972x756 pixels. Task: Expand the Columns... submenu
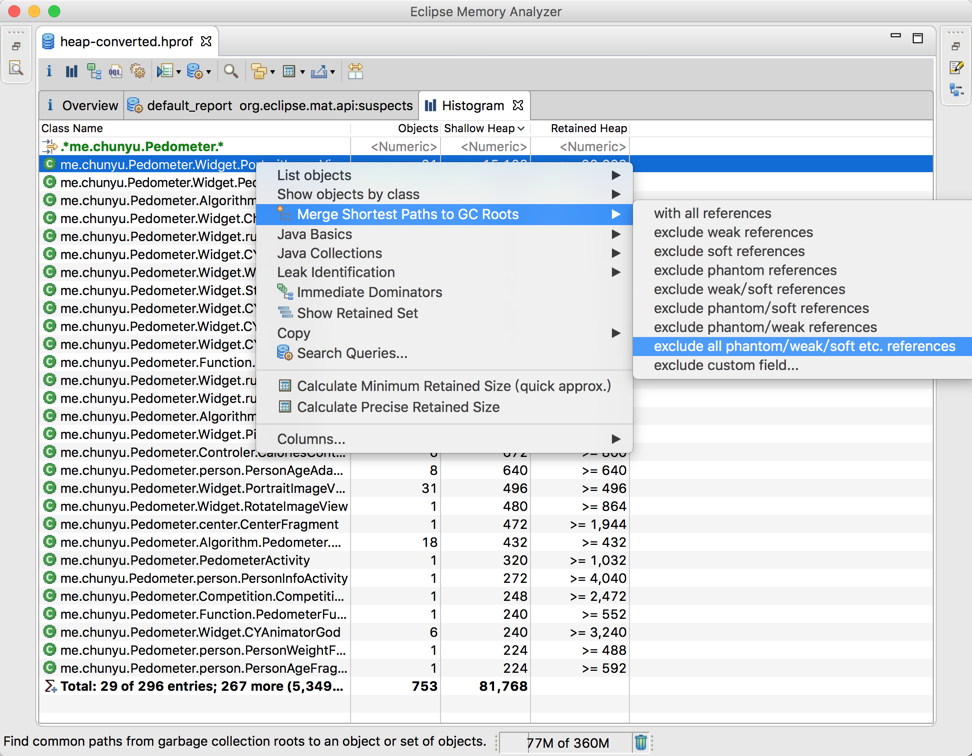tap(444, 439)
